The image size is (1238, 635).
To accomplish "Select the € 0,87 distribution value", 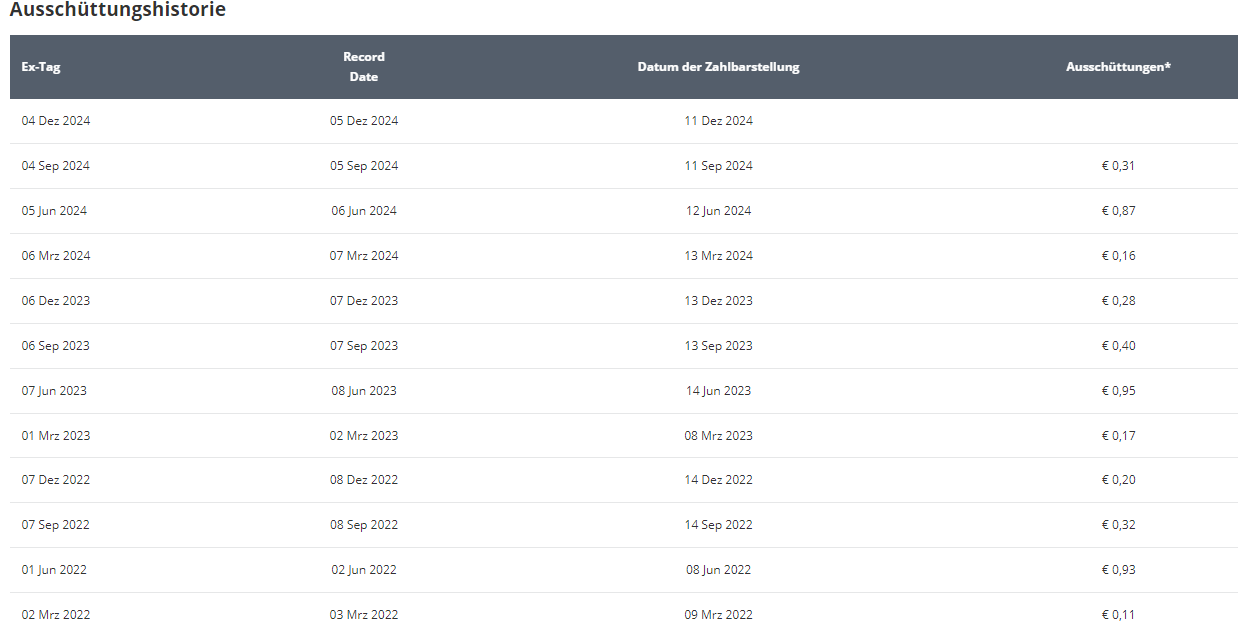I will 1118,211.
